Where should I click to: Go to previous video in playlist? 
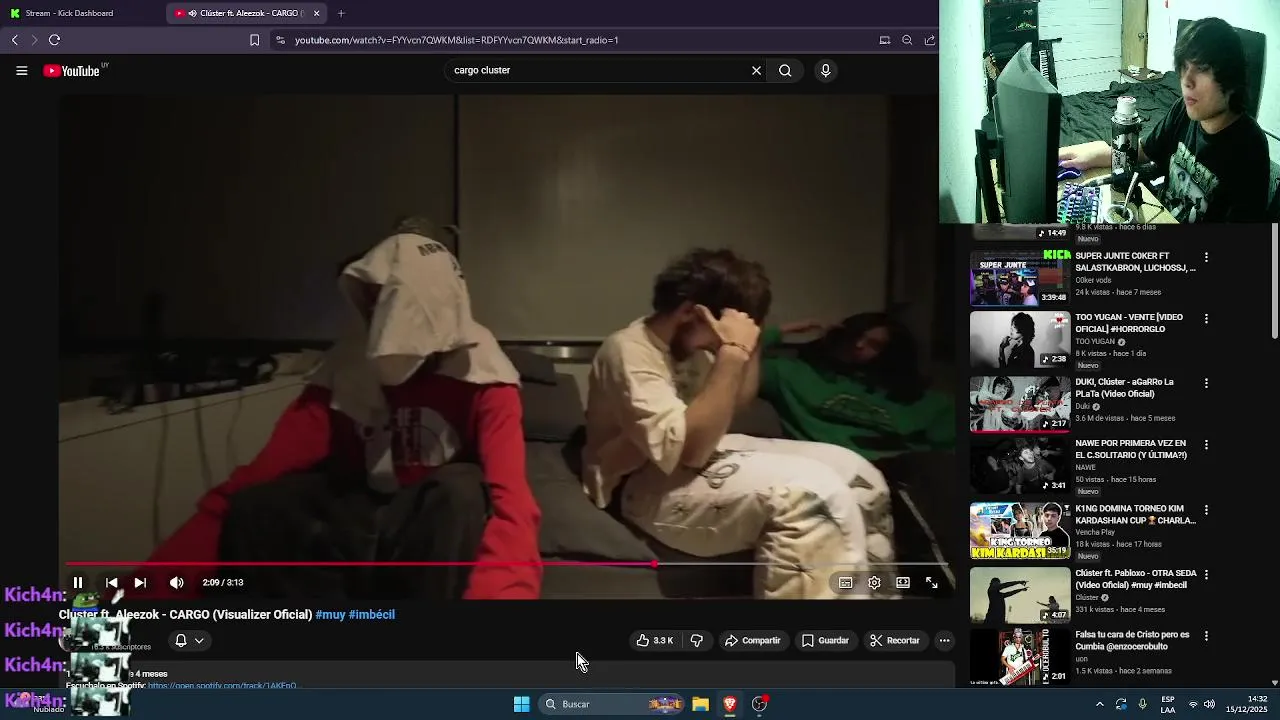tap(111, 582)
